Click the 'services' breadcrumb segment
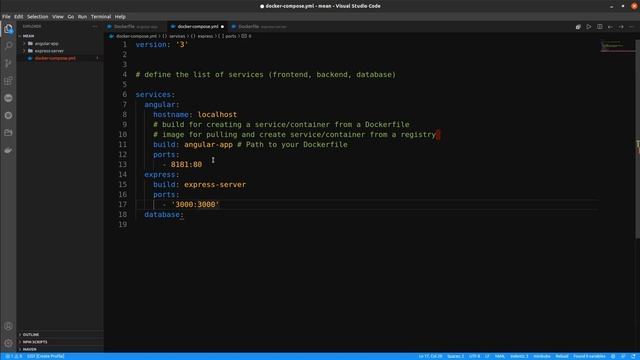 pyautogui.click(x=177, y=36)
